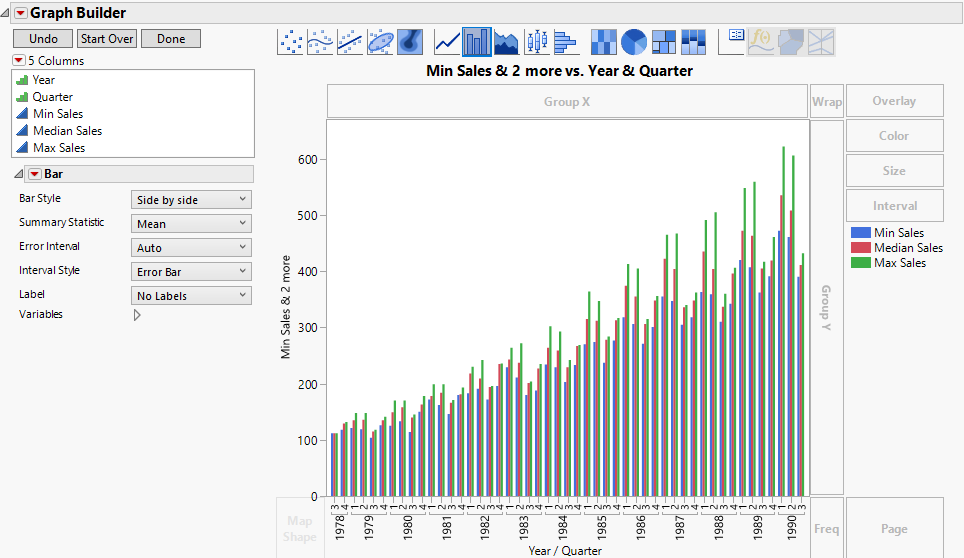Pick the Pie chart icon
Screen dimensions: 964x558
(x=634, y=41)
